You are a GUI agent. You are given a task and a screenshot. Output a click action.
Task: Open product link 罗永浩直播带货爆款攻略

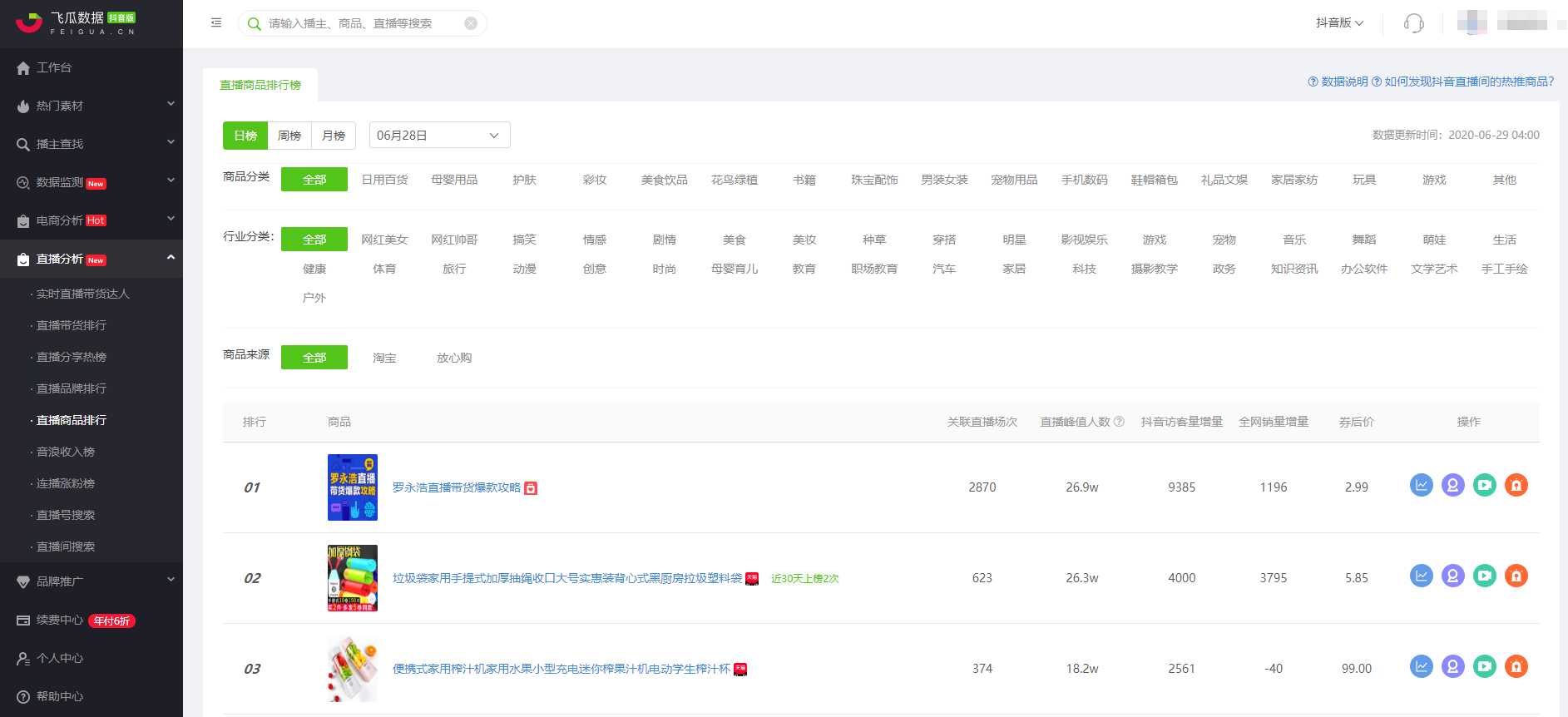coord(457,487)
